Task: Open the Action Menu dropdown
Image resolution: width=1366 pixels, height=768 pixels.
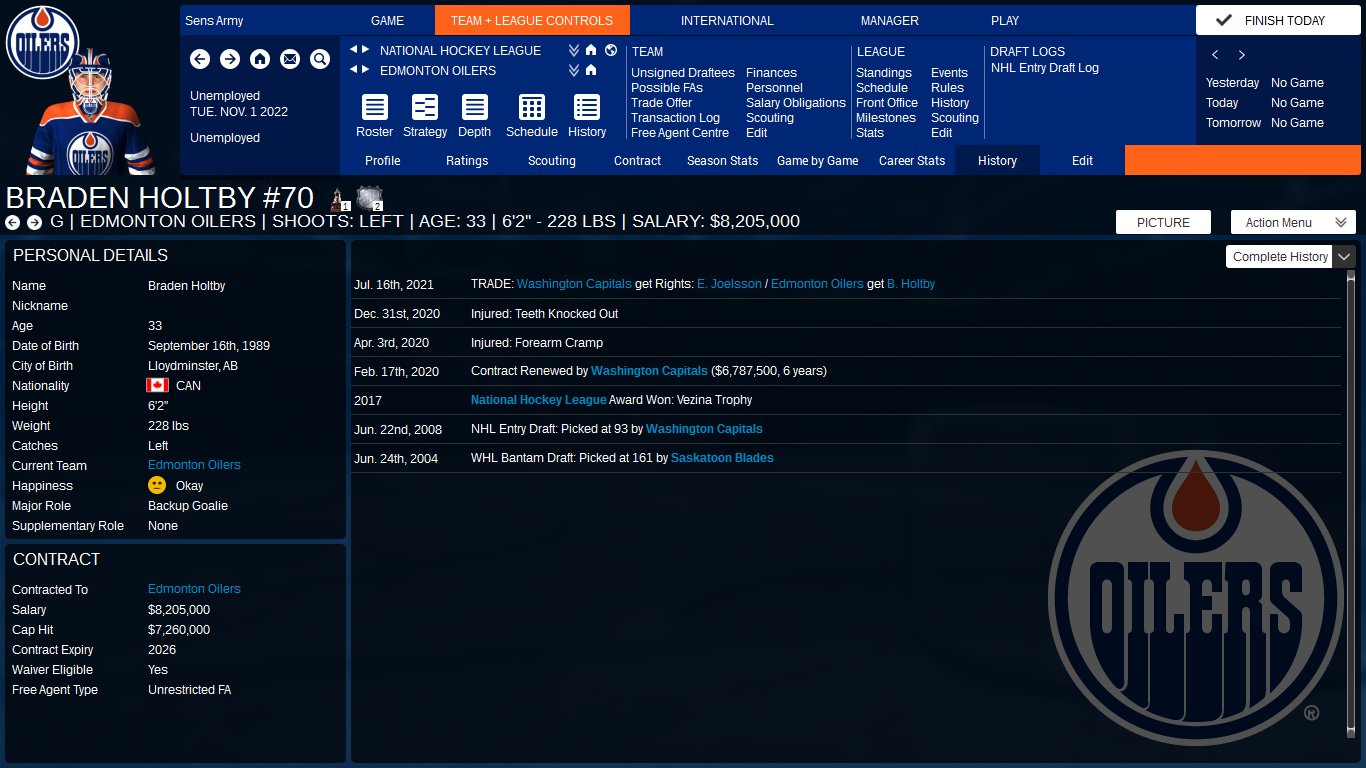Action: 1293,222
